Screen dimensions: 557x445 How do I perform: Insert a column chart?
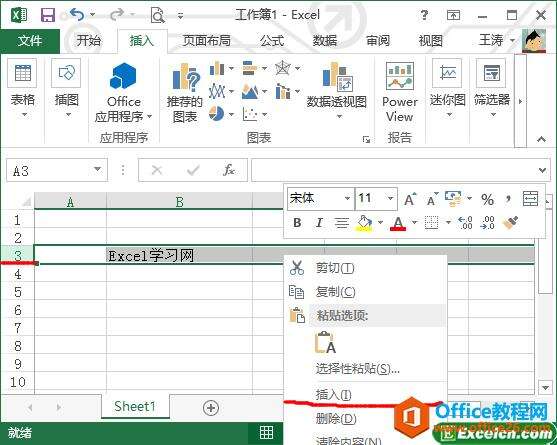(x=217, y=68)
